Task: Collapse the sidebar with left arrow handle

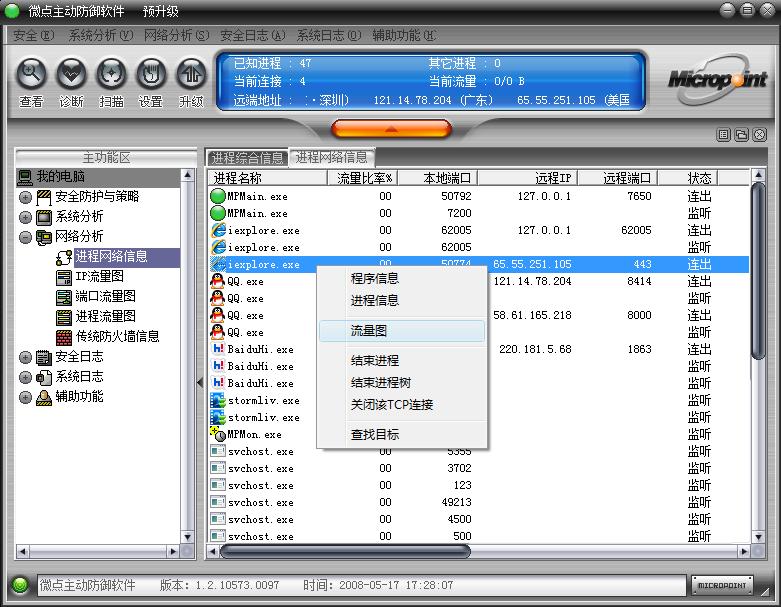Action: pos(200,382)
